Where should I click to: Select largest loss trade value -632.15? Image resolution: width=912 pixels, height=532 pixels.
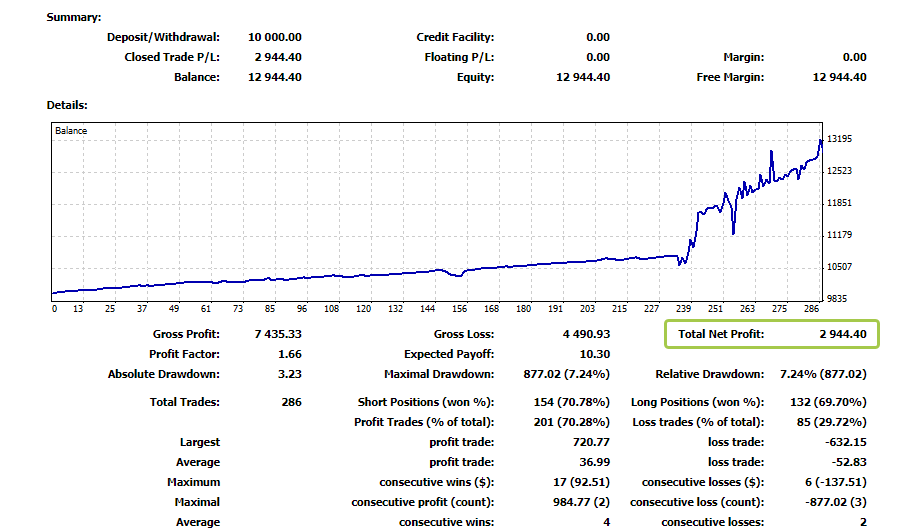click(x=846, y=442)
